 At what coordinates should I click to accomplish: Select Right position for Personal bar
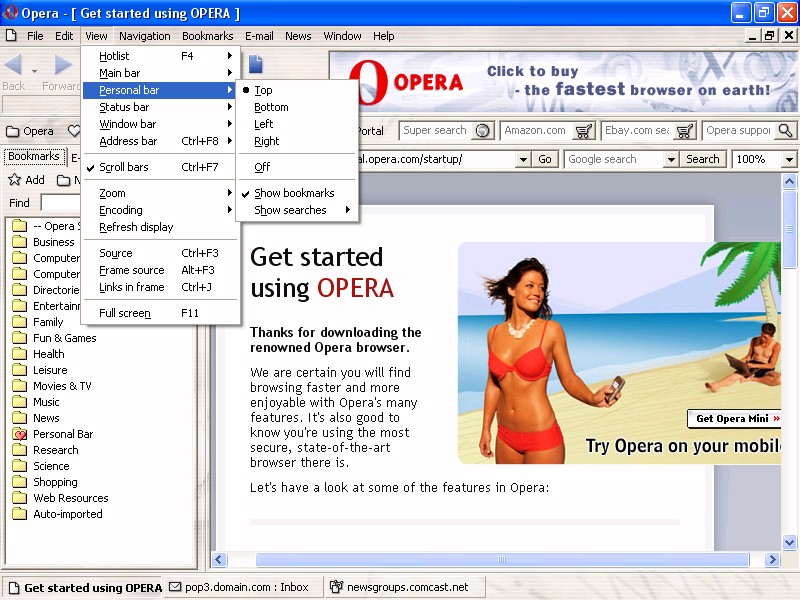[297, 141]
